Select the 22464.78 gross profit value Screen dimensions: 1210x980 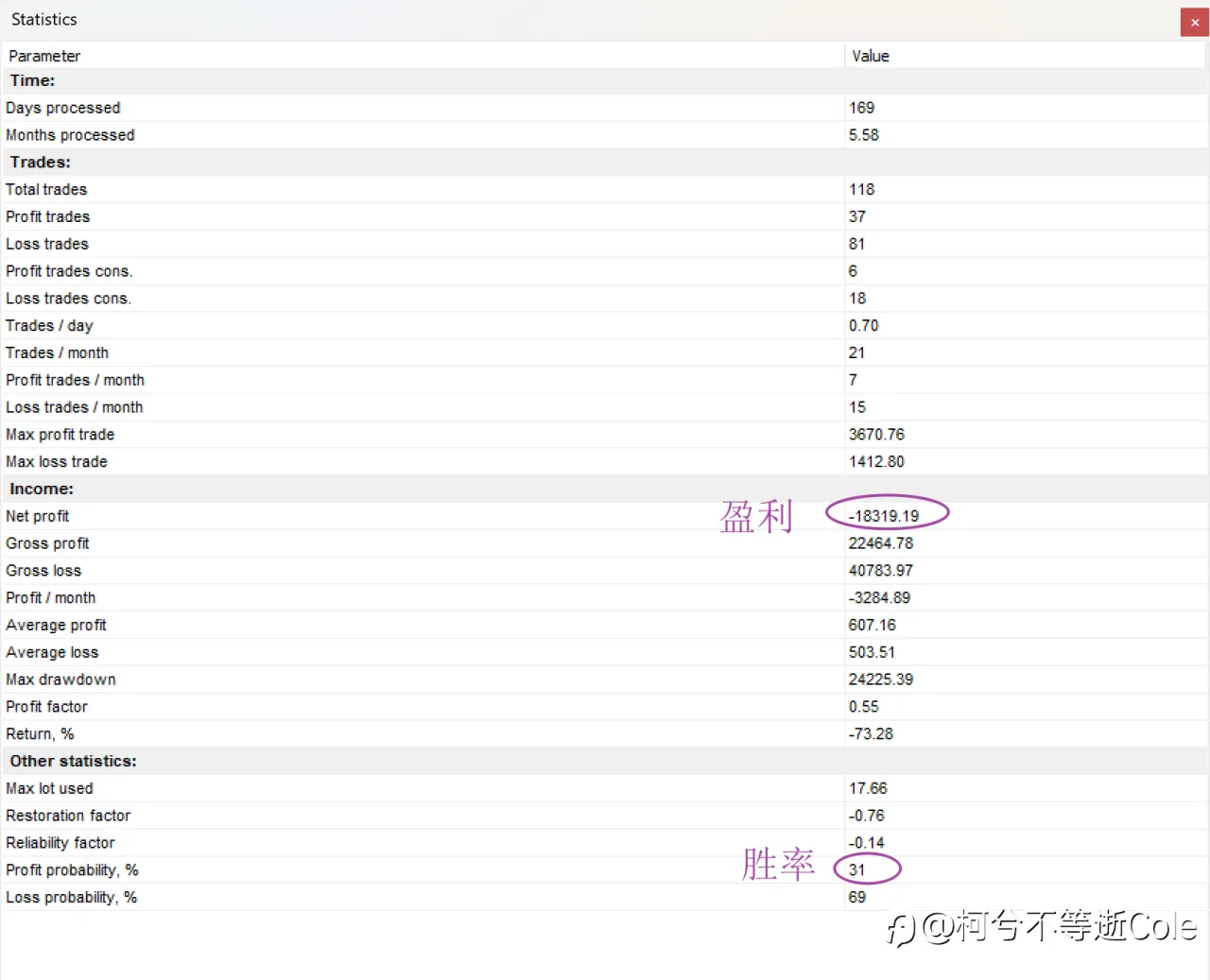click(881, 543)
